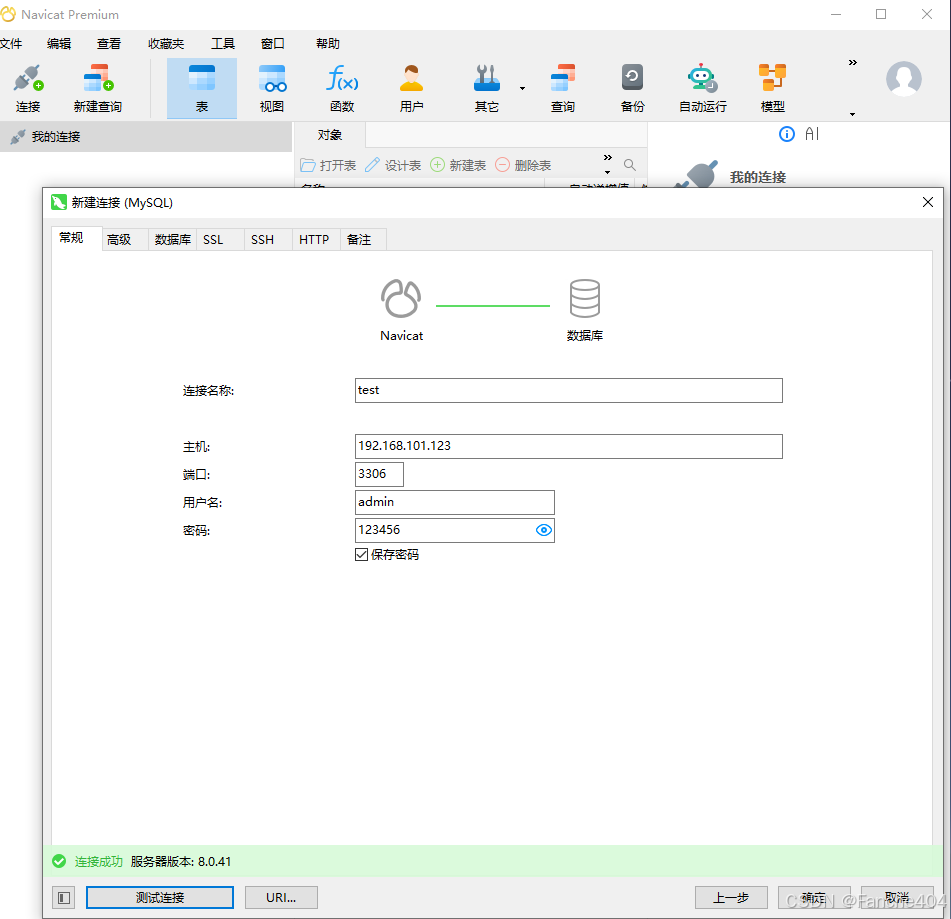Open the 编辑 menu
The height and width of the screenshot is (919, 951).
click(x=59, y=44)
